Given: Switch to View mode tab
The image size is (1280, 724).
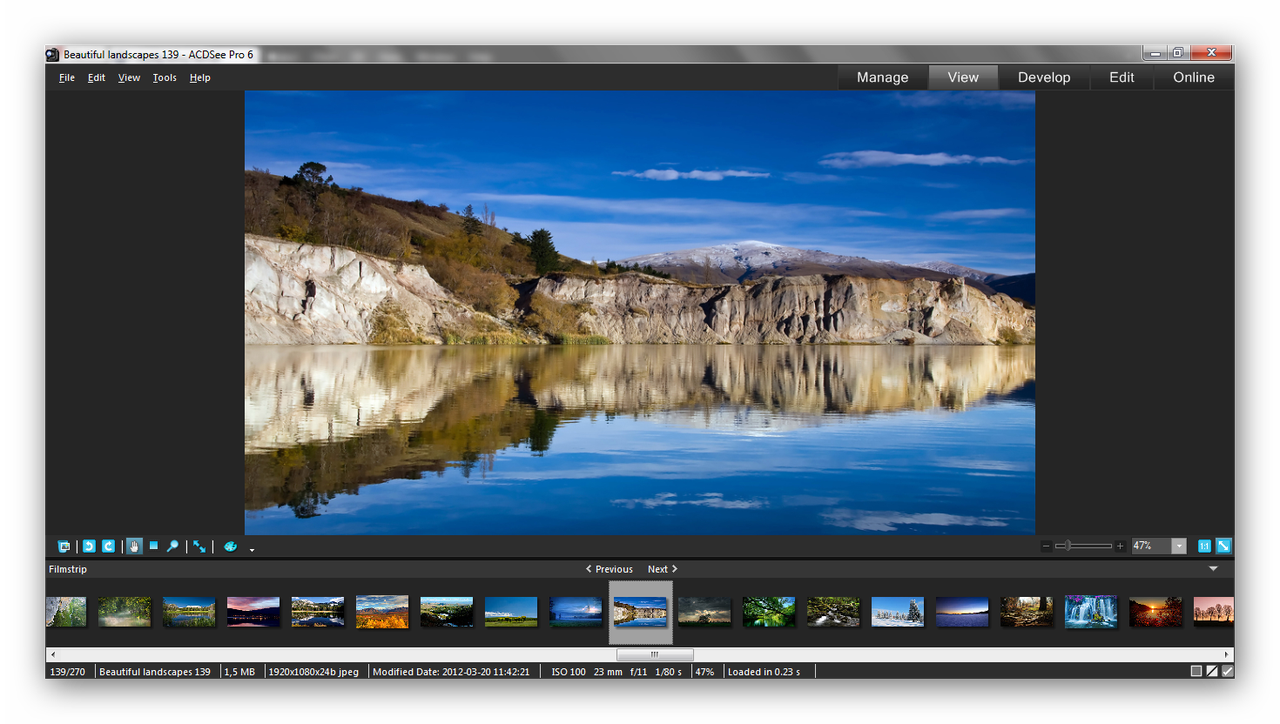Looking at the screenshot, I should point(963,77).
